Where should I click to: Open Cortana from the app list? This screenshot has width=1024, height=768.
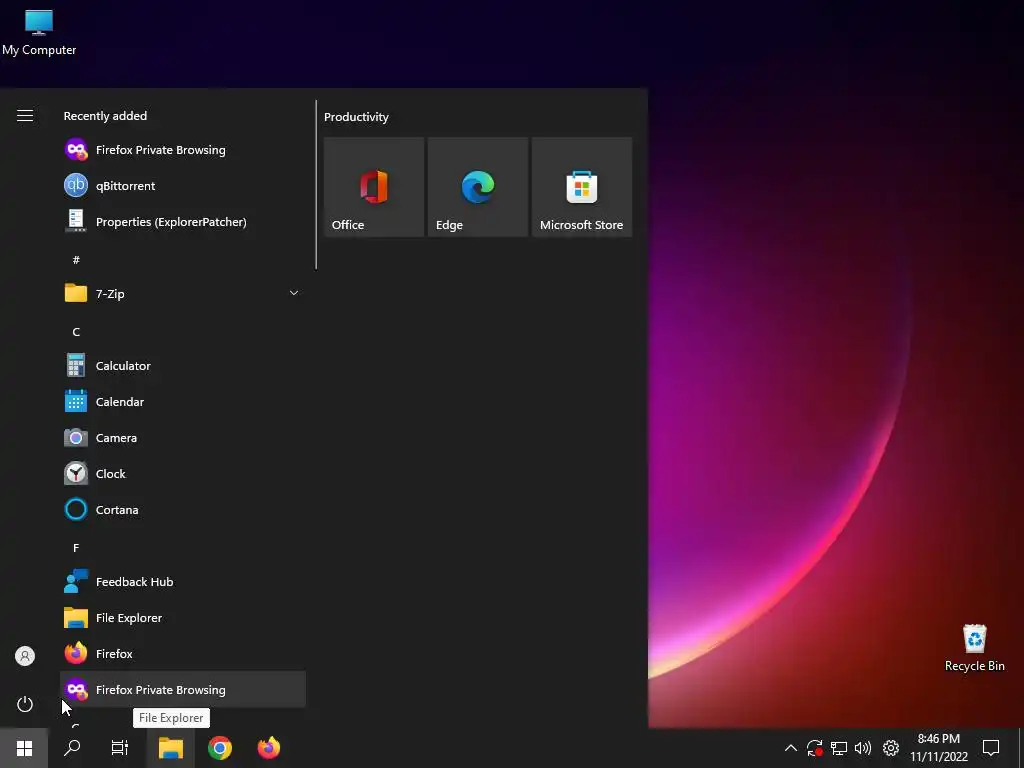(x=183, y=509)
